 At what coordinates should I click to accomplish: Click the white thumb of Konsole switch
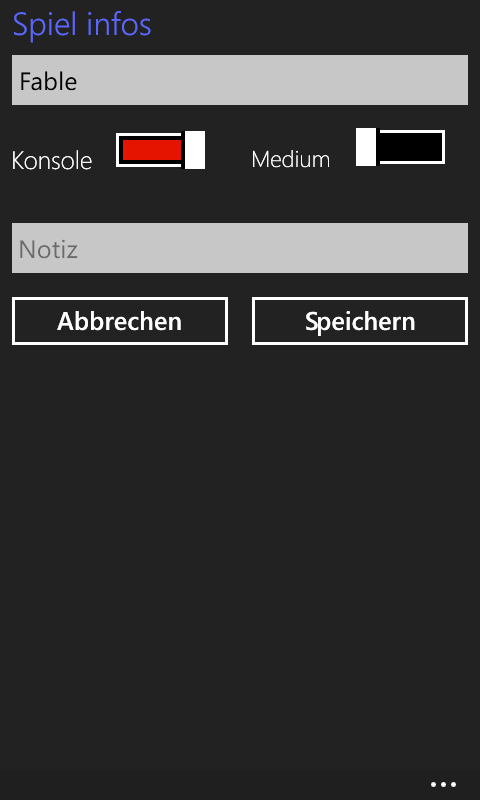point(195,150)
